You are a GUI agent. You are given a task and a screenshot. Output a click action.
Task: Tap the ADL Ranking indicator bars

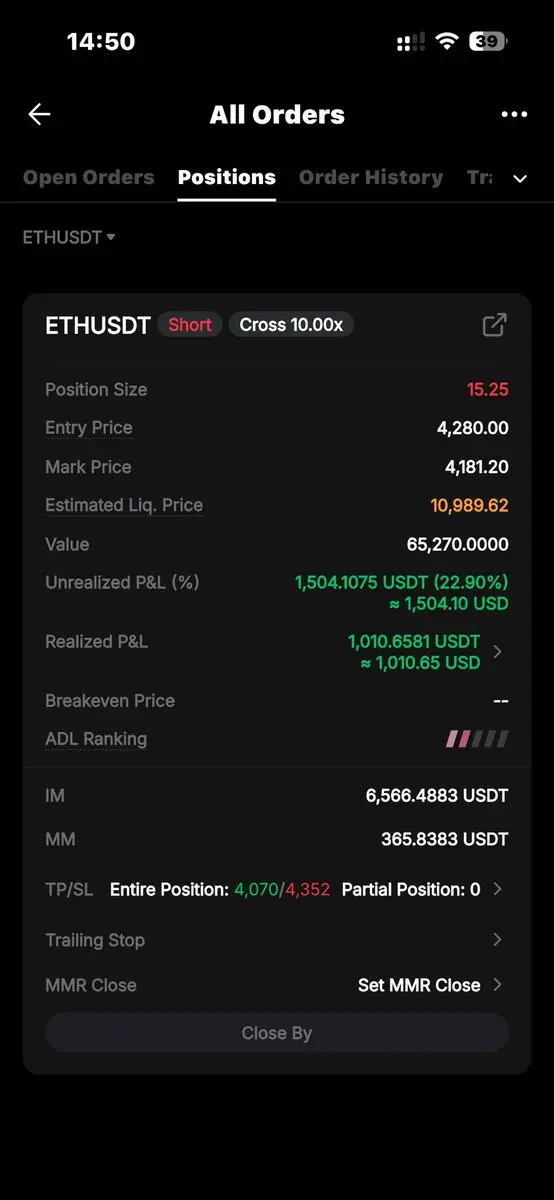coord(477,739)
